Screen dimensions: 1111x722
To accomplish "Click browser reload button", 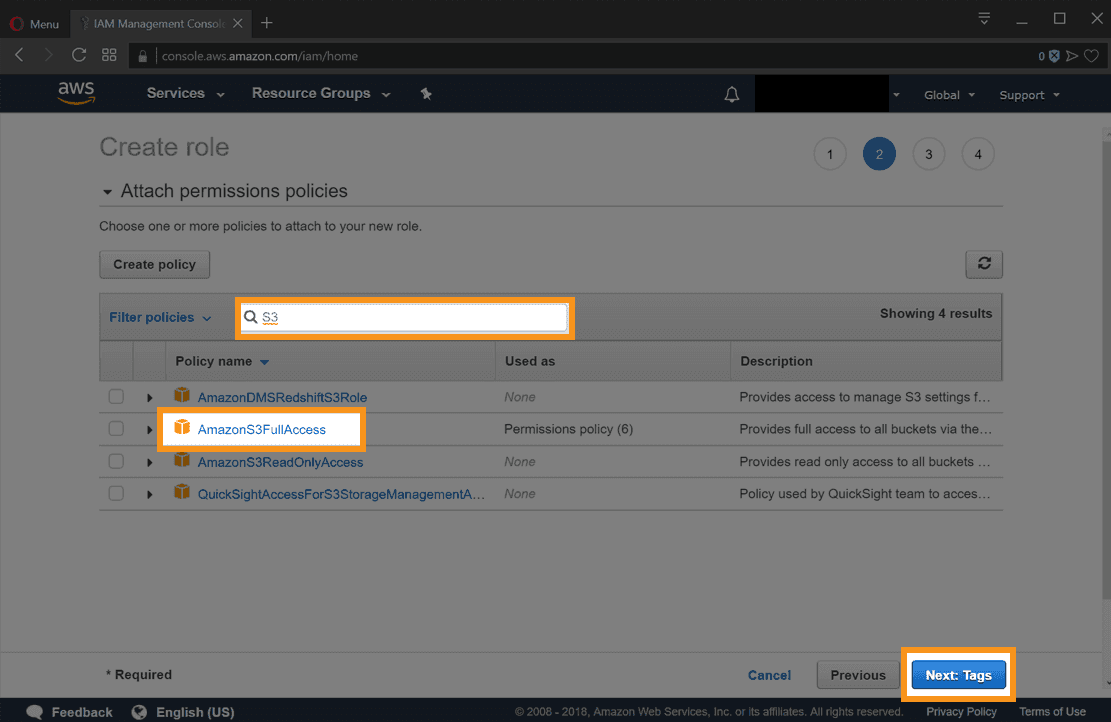I will (79, 56).
